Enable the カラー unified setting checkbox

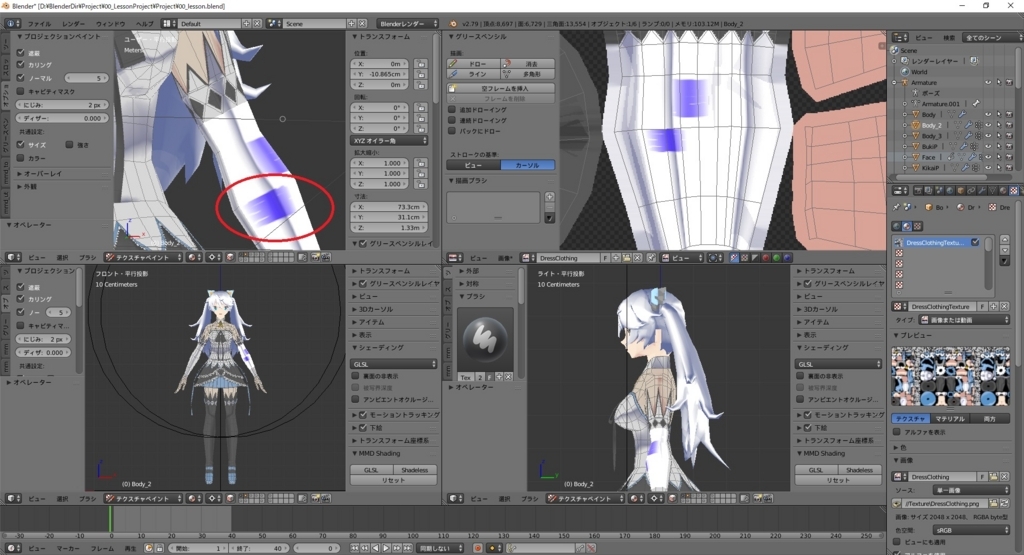pos(21,158)
